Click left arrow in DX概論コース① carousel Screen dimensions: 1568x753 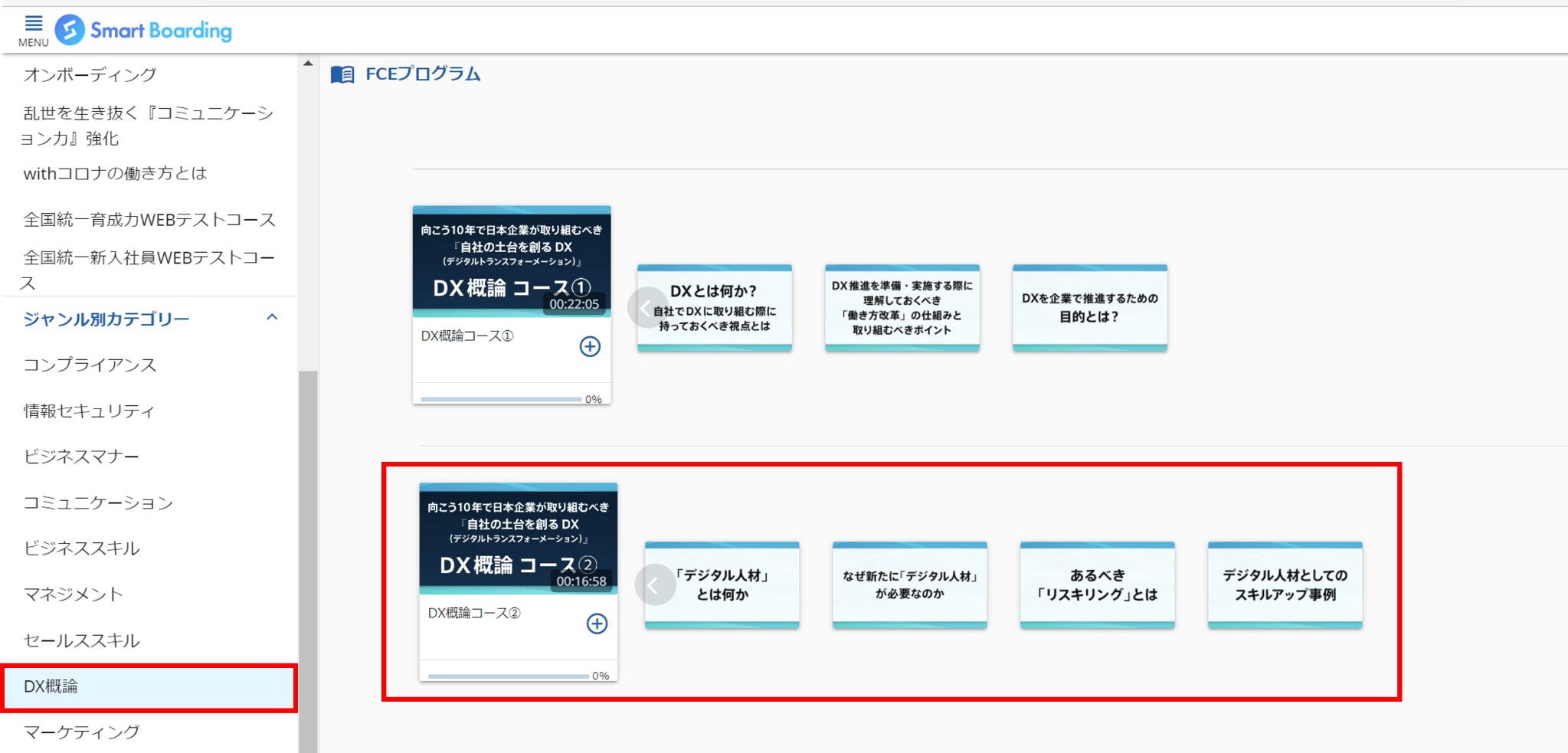(x=646, y=308)
